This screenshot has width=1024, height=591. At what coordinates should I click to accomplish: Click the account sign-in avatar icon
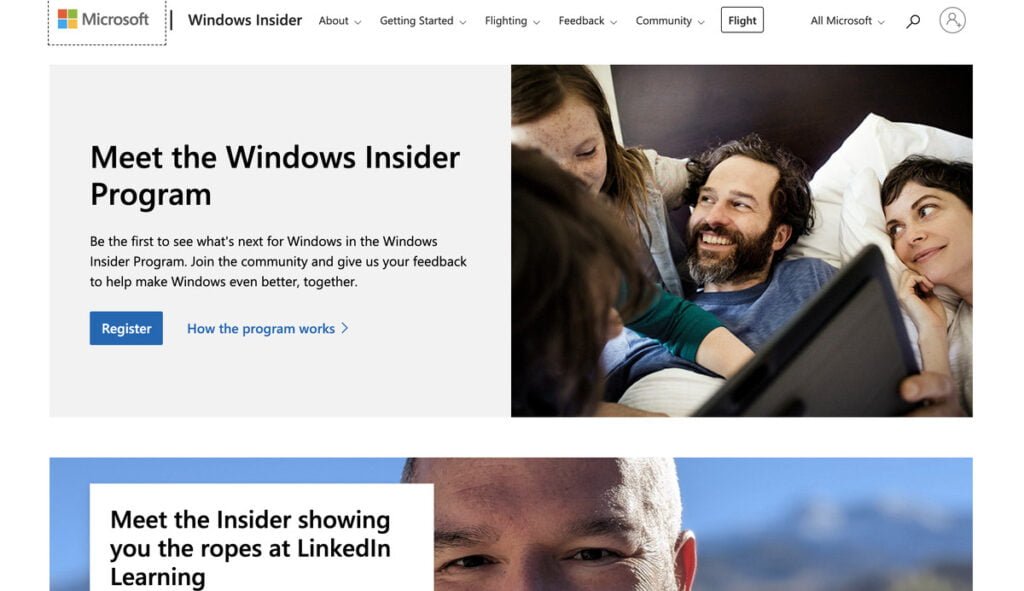pos(952,20)
